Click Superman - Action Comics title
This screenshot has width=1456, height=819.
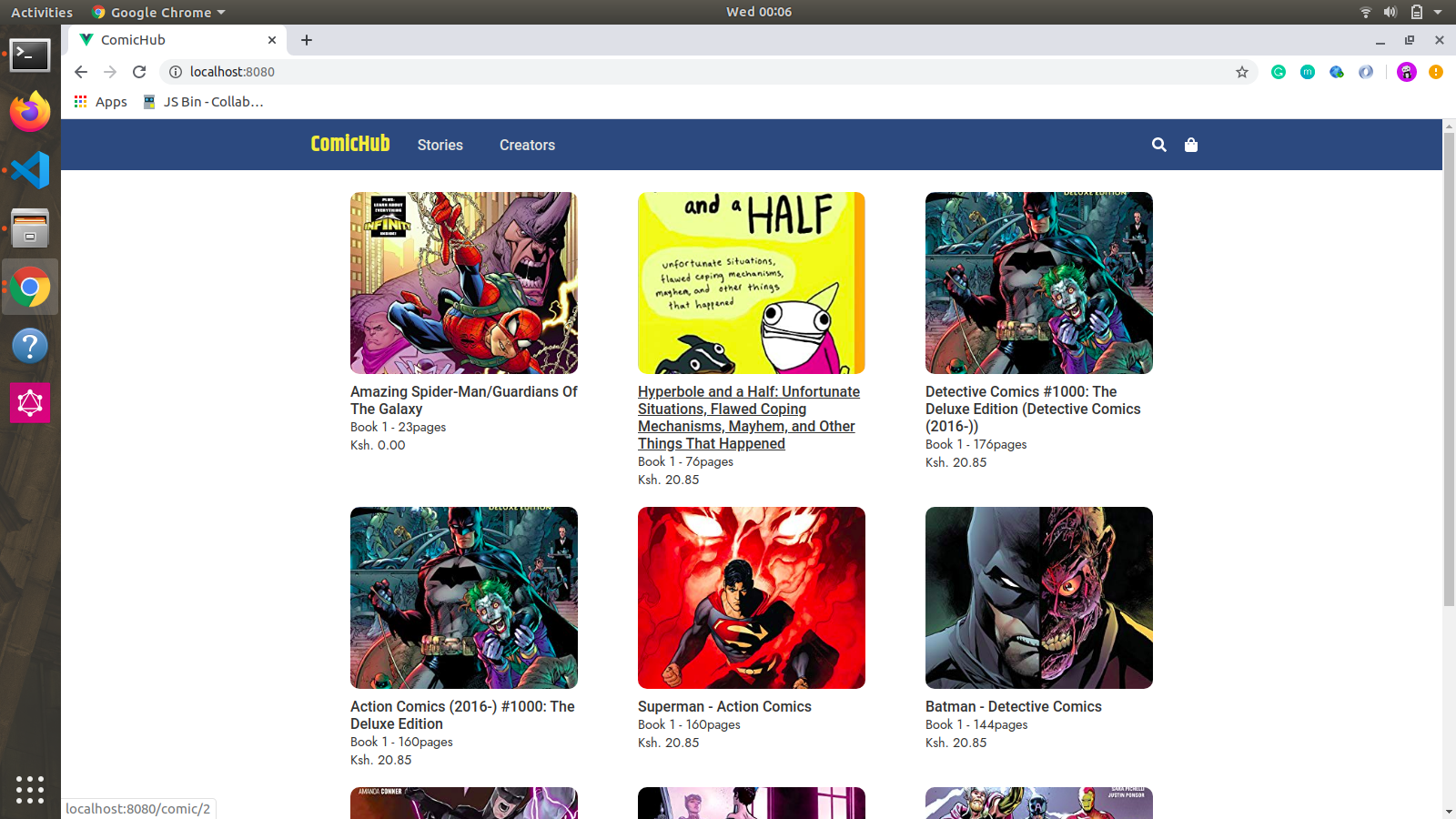pos(724,706)
